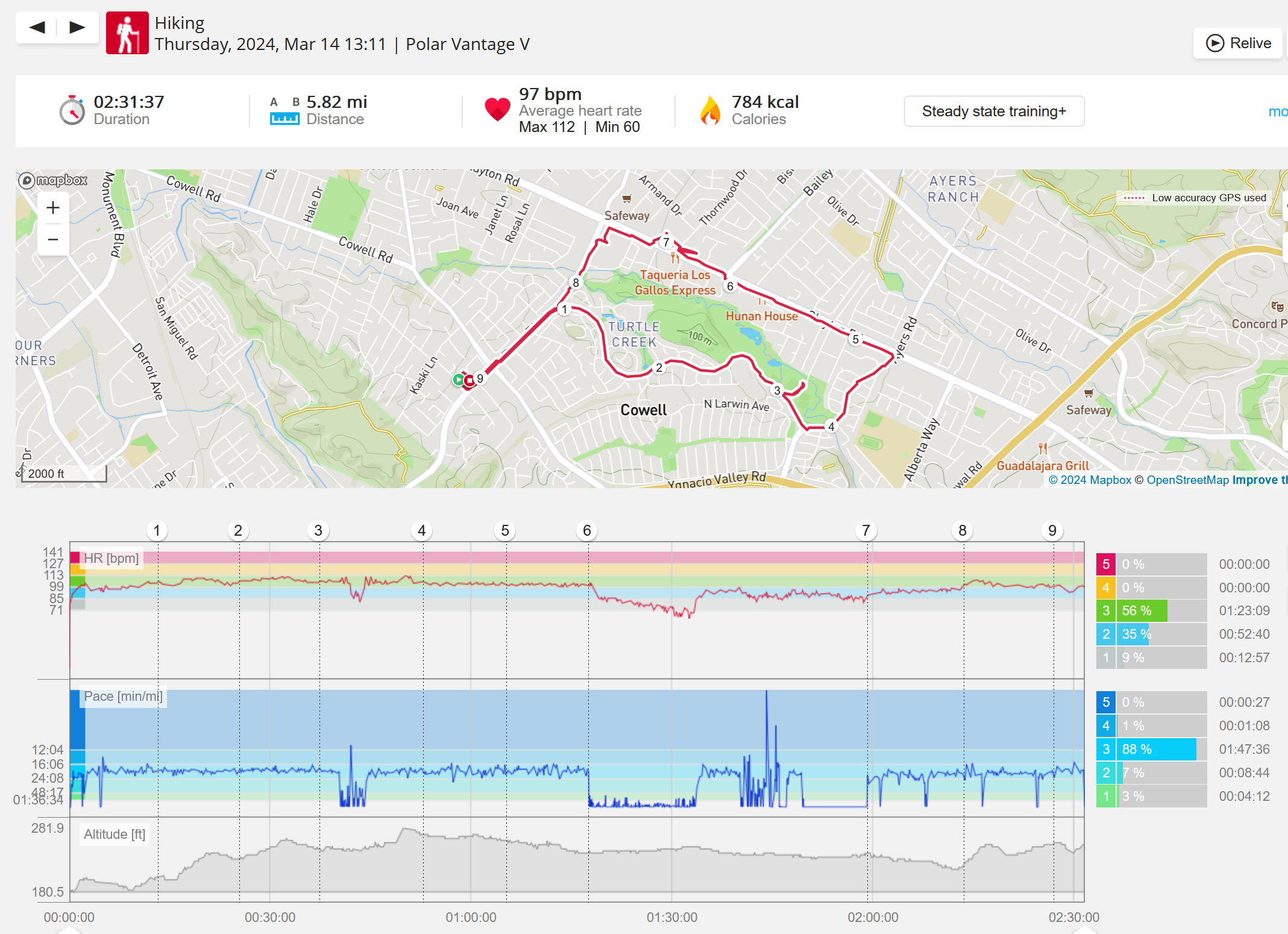Go to the previous training session arrow
Image resolution: width=1288 pixels, height=934 pixels.
37,27
